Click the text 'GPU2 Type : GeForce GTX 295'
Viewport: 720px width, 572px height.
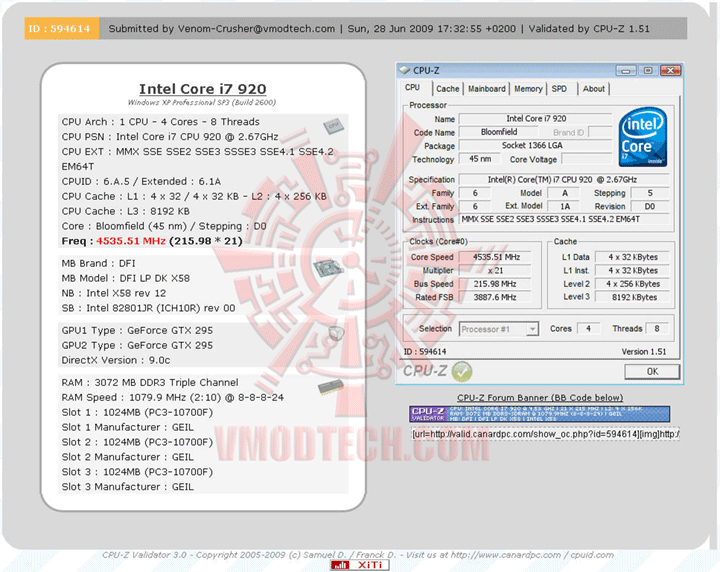[x=137, y=345]
